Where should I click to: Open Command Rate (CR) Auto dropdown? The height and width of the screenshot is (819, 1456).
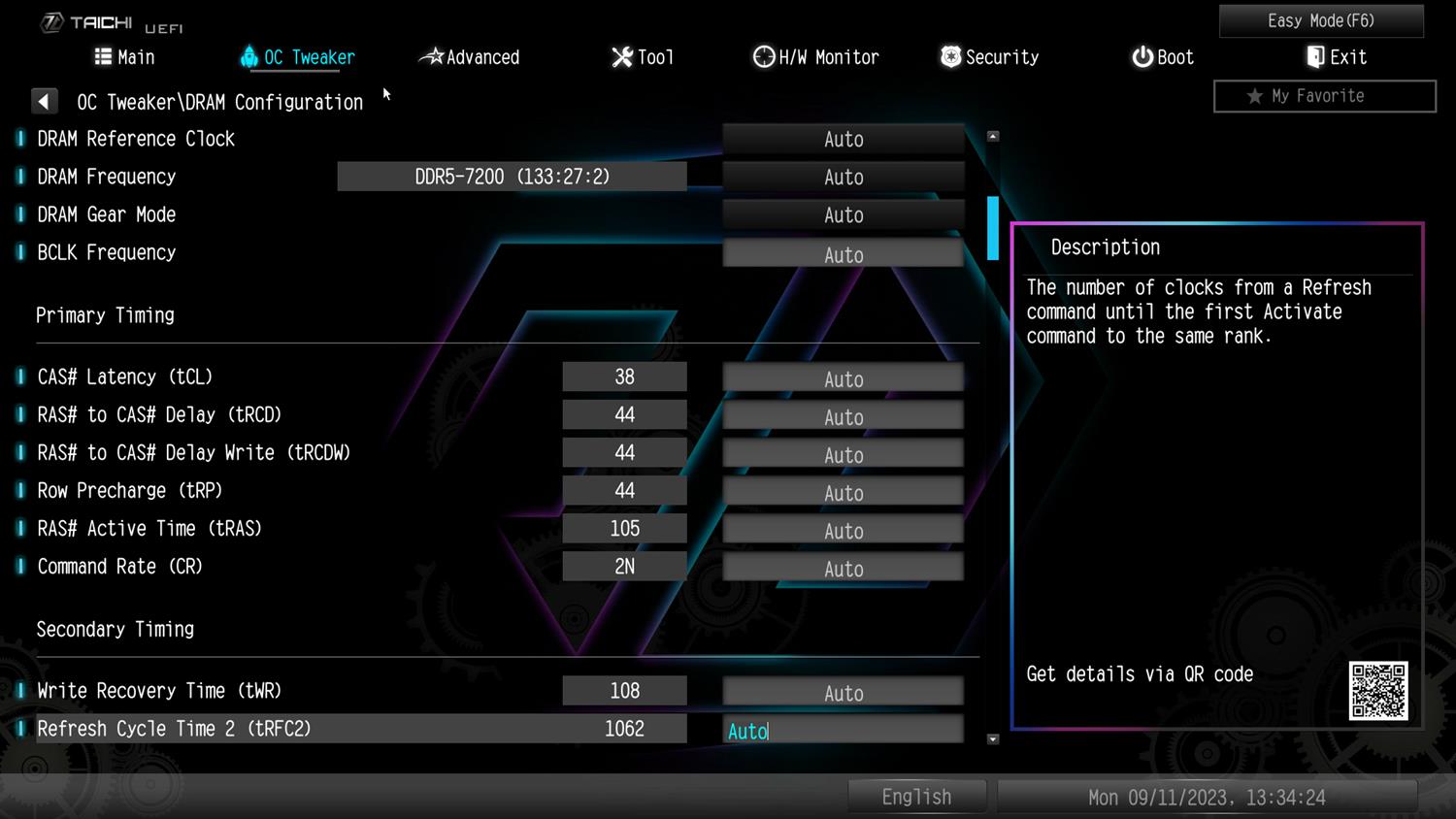[843, 569]
